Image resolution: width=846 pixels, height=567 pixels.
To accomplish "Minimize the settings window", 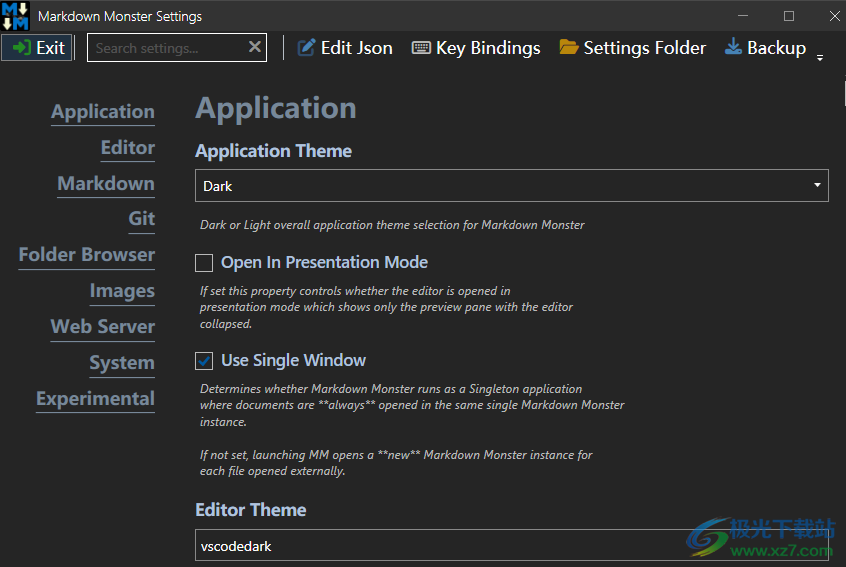I will (743, 16).
